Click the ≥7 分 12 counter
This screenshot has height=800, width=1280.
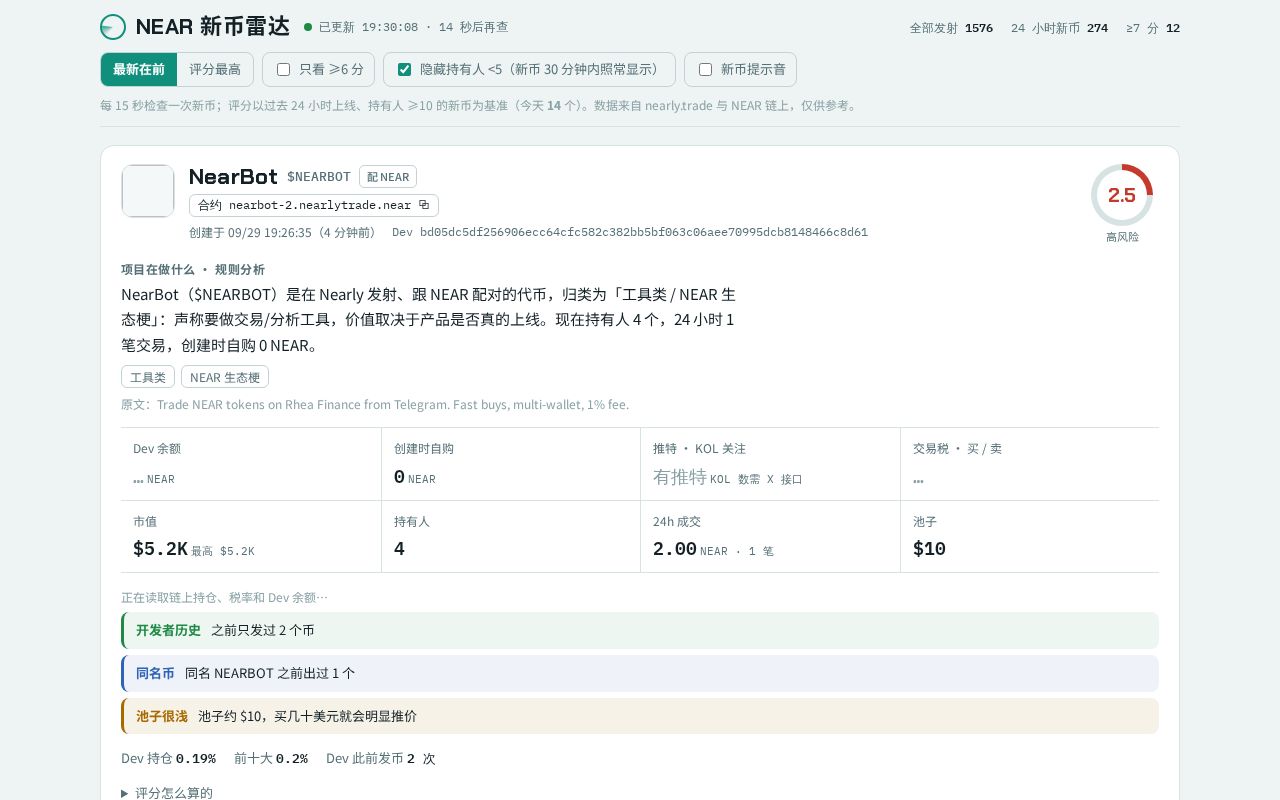click(x=1153, y=28)
